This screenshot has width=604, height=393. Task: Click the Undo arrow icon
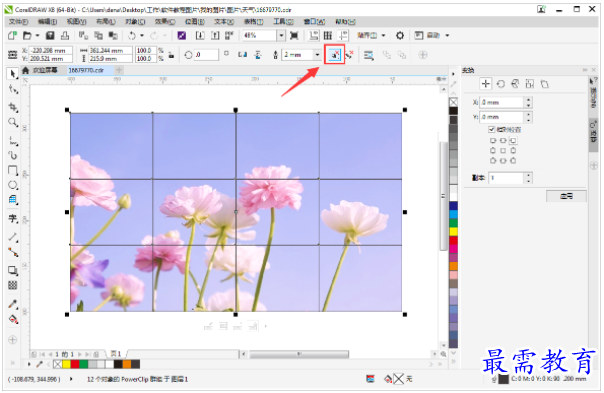132,35
